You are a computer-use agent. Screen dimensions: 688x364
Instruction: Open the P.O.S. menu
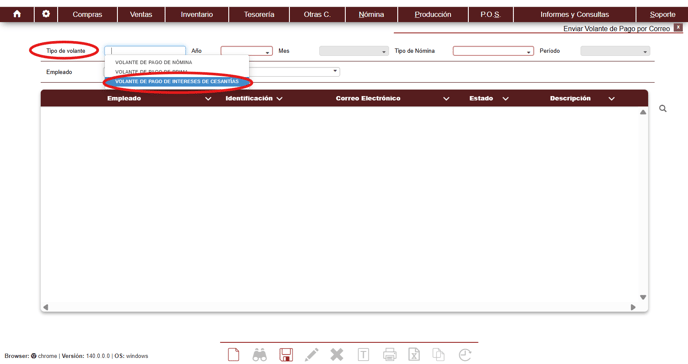pyautogui.click(x=491, y=14)
